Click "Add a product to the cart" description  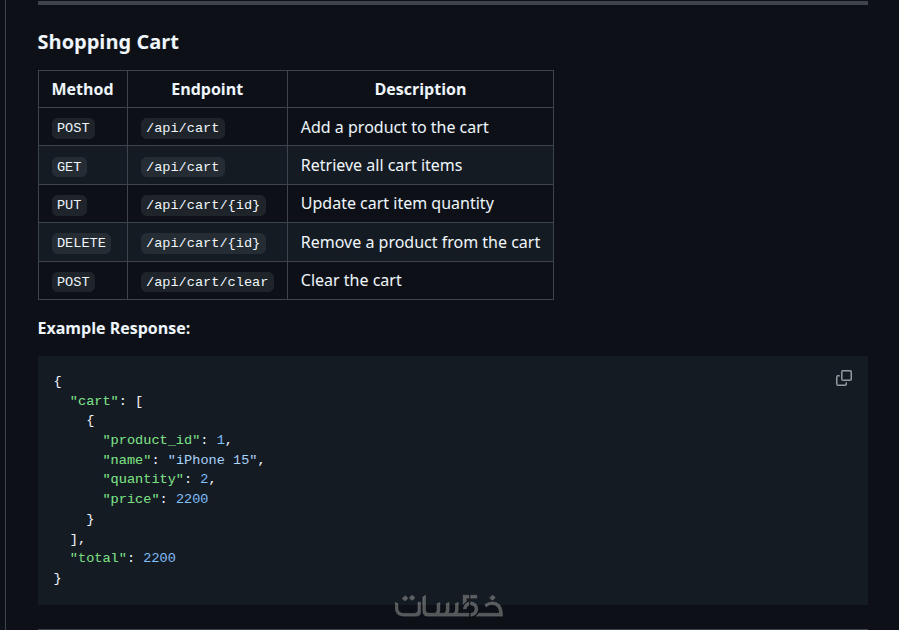395,127
